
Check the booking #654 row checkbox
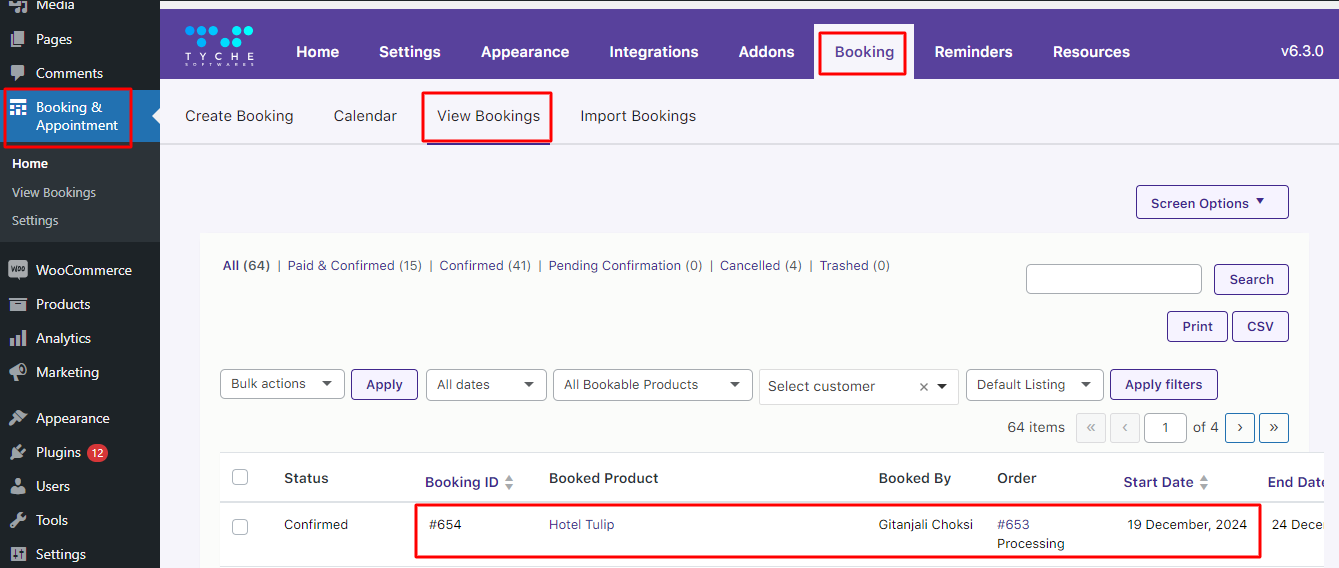240,526
